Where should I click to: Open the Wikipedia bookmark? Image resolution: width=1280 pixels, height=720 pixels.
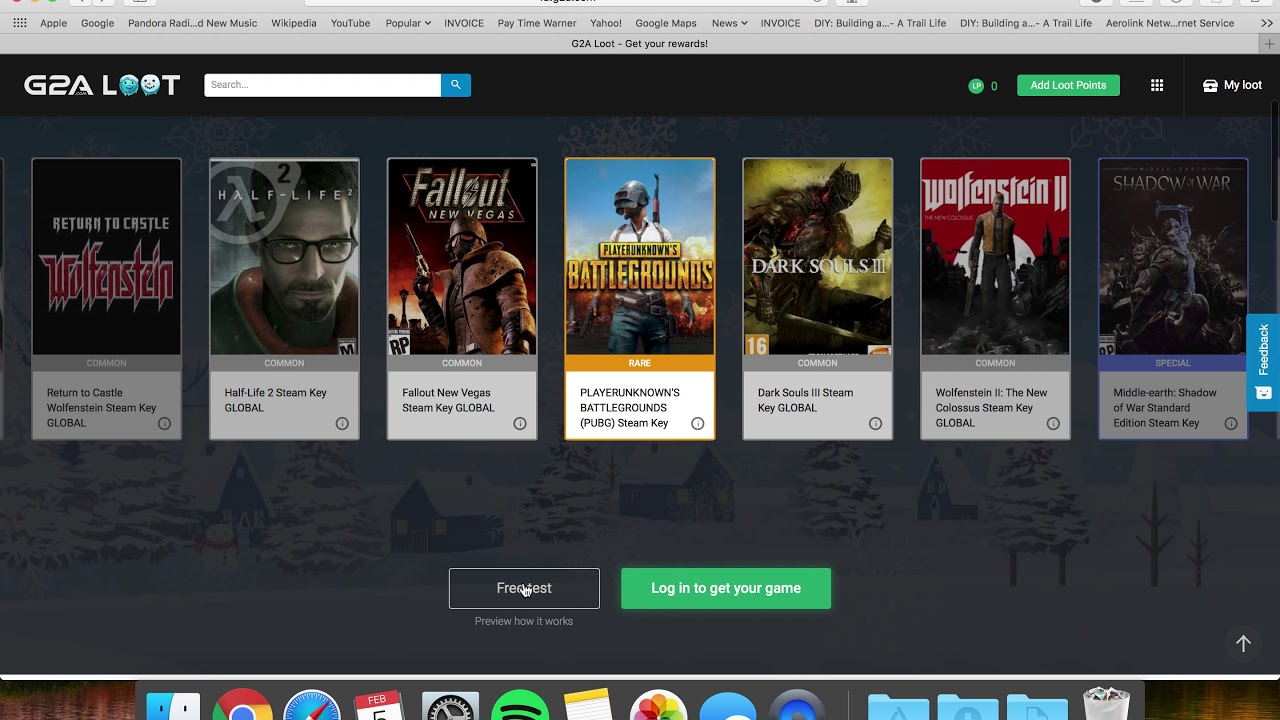pos(294,23)
